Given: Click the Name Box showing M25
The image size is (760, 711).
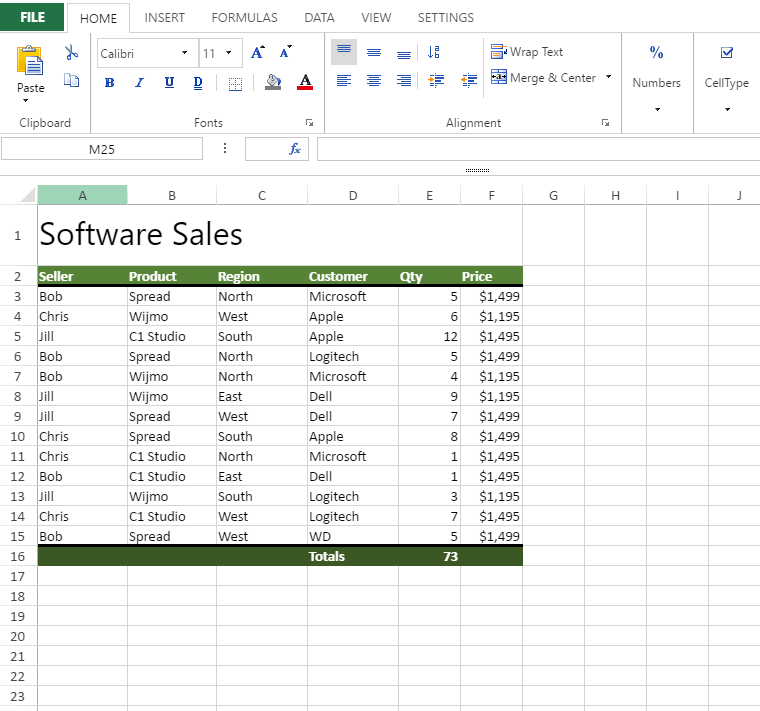Looking at the screenshot, I should [102, 149].
